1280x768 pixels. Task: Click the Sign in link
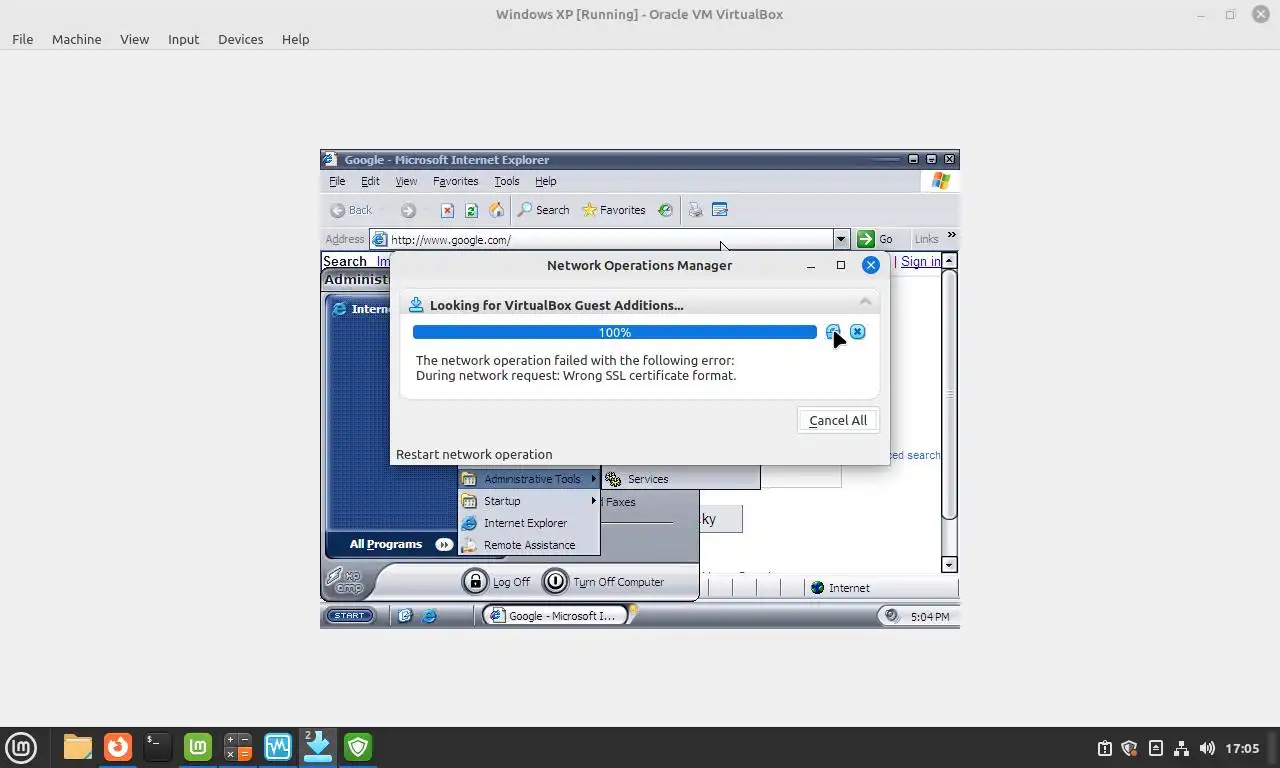pyautogui.click(x=920, y=261)
